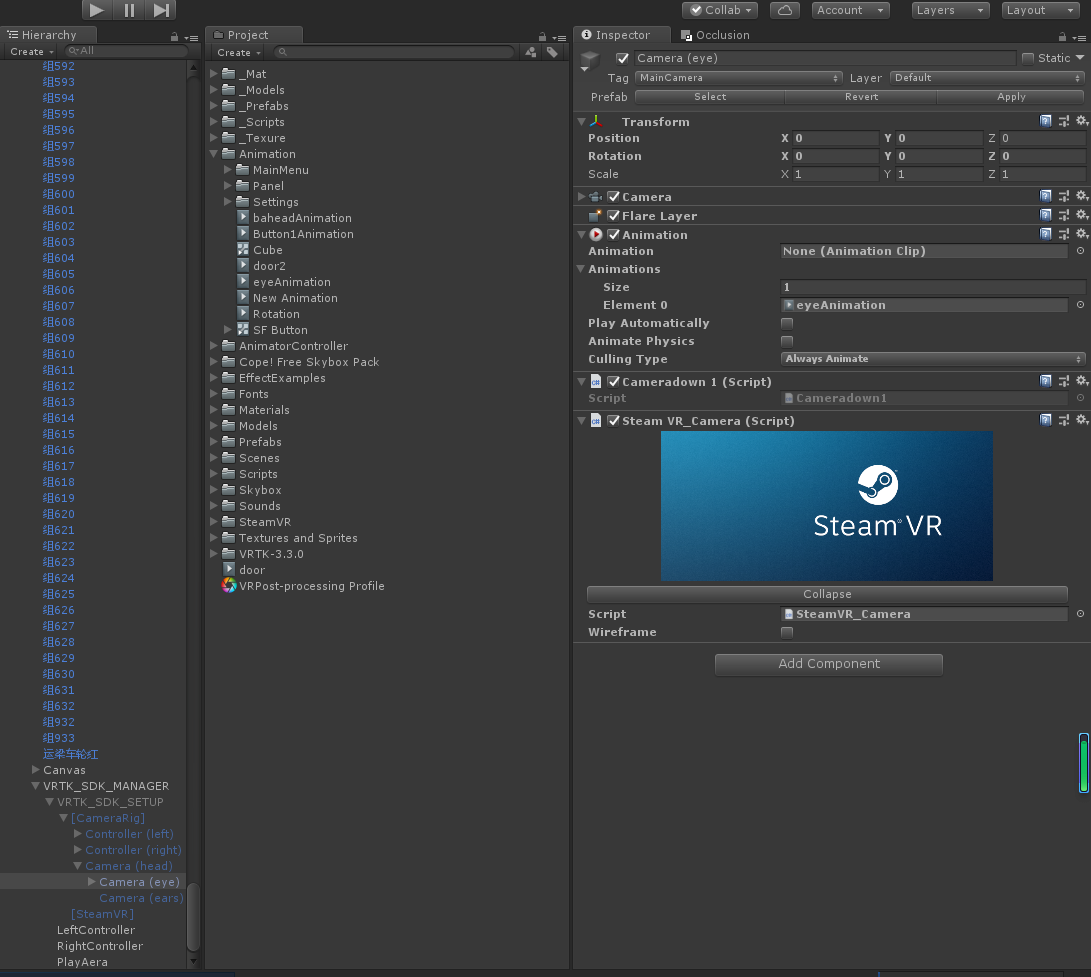Click the Project panel lock icon

(x=542, y=37)
